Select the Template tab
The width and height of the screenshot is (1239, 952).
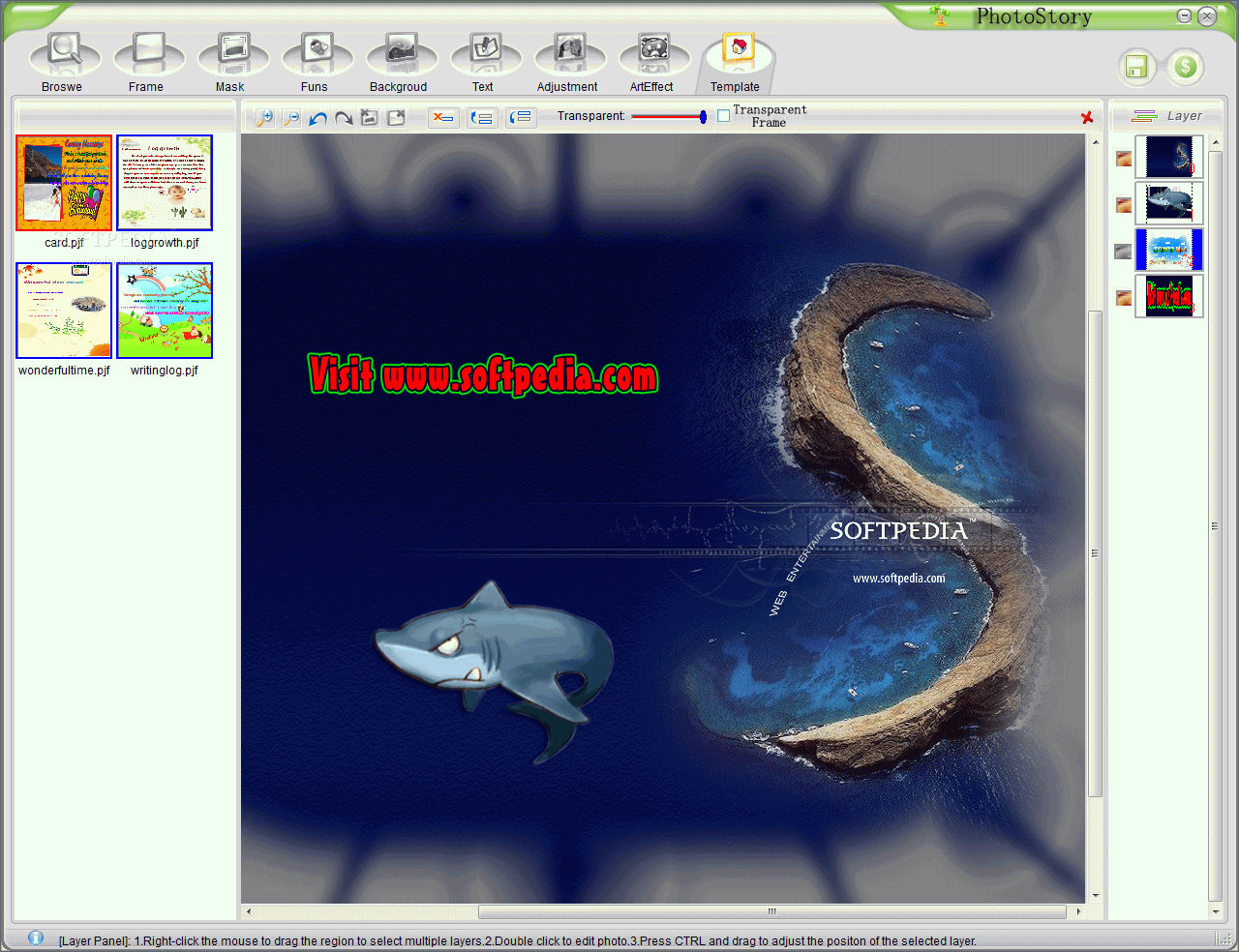736,62
